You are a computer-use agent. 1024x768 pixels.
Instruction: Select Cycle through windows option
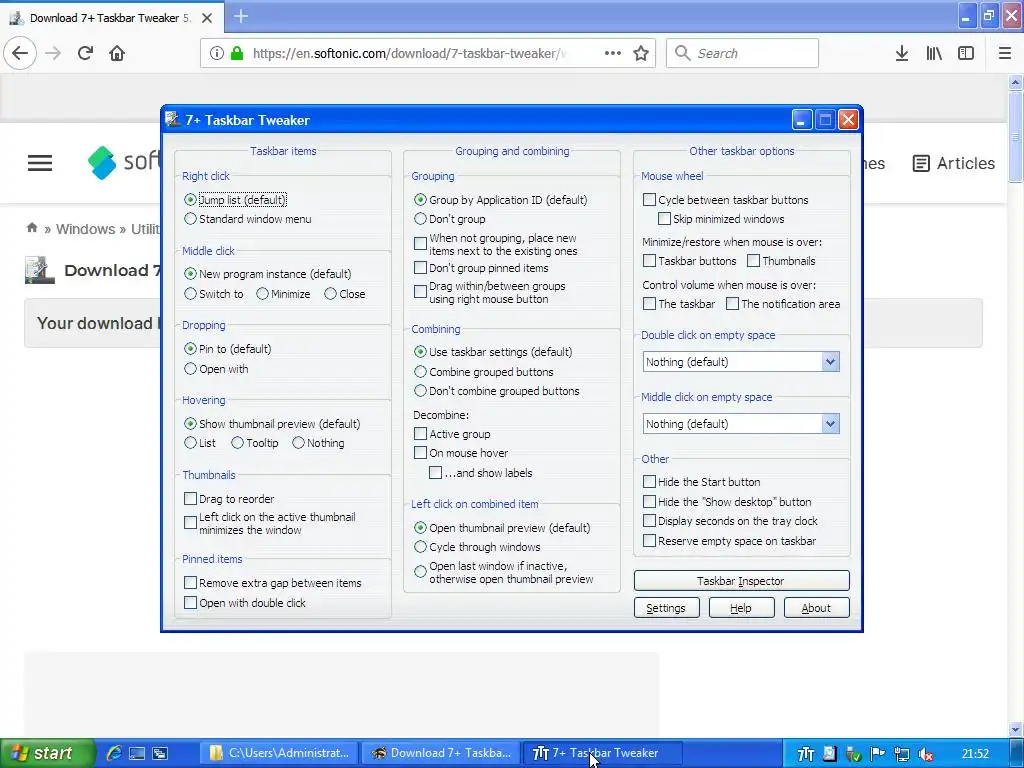click(x=420, y=547)
